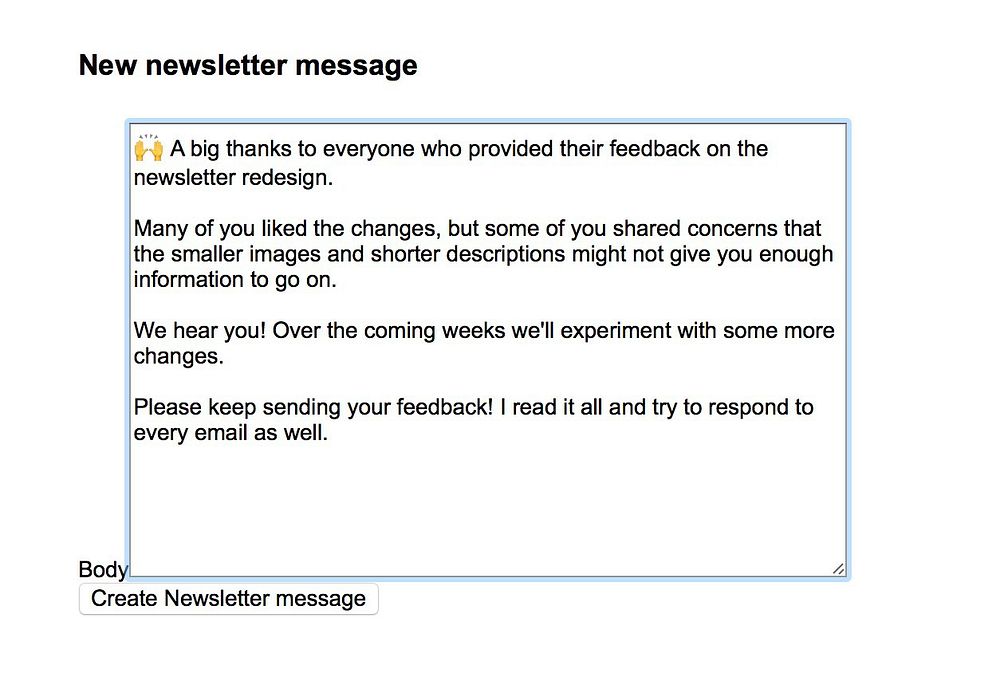1000x692 pixels.
Task: Click the New newsletter message heading
Action: [x=248, y=65]
